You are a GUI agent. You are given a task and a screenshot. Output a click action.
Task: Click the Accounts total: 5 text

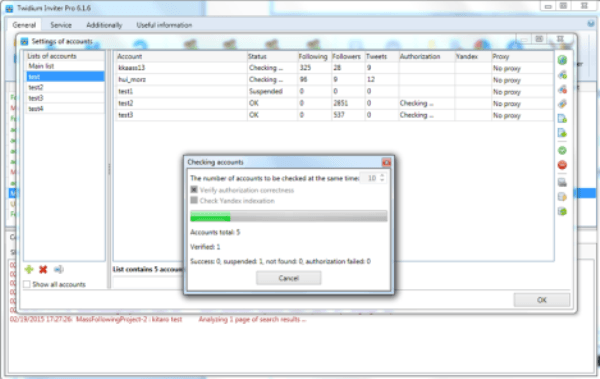coord(215,232)
